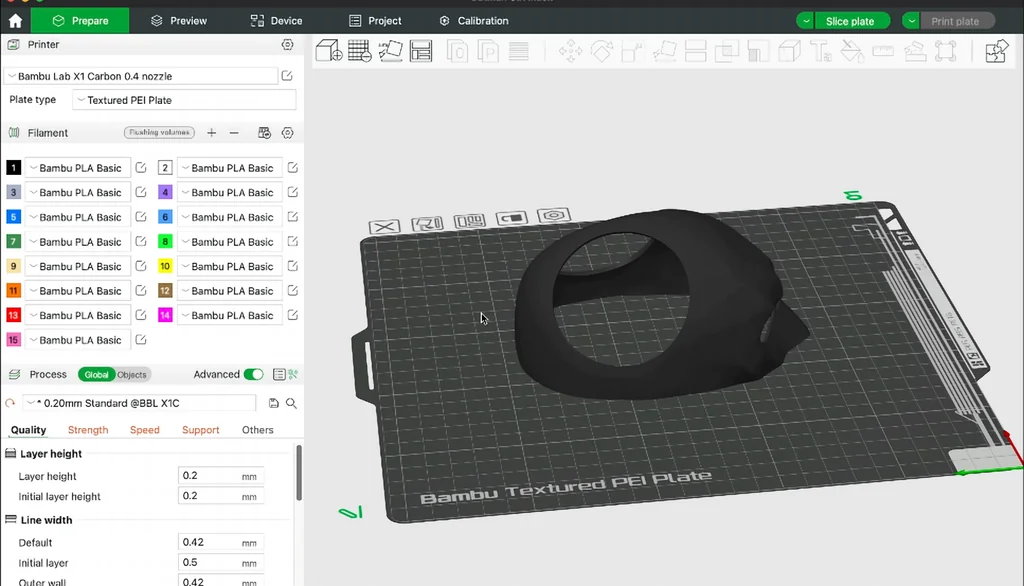The height and width of the screenshot is (586, 1024).
Task: Select the Text shape tool
Action: [x=820, y=51]
